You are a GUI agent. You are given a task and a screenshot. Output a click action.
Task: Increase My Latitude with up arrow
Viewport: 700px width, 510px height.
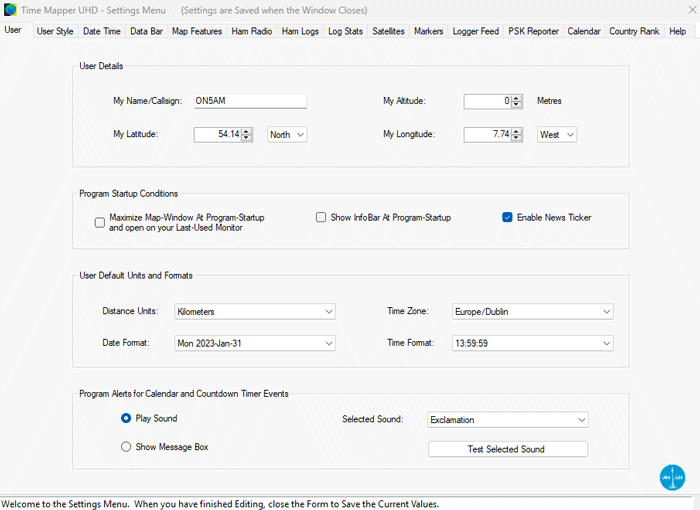247,131
